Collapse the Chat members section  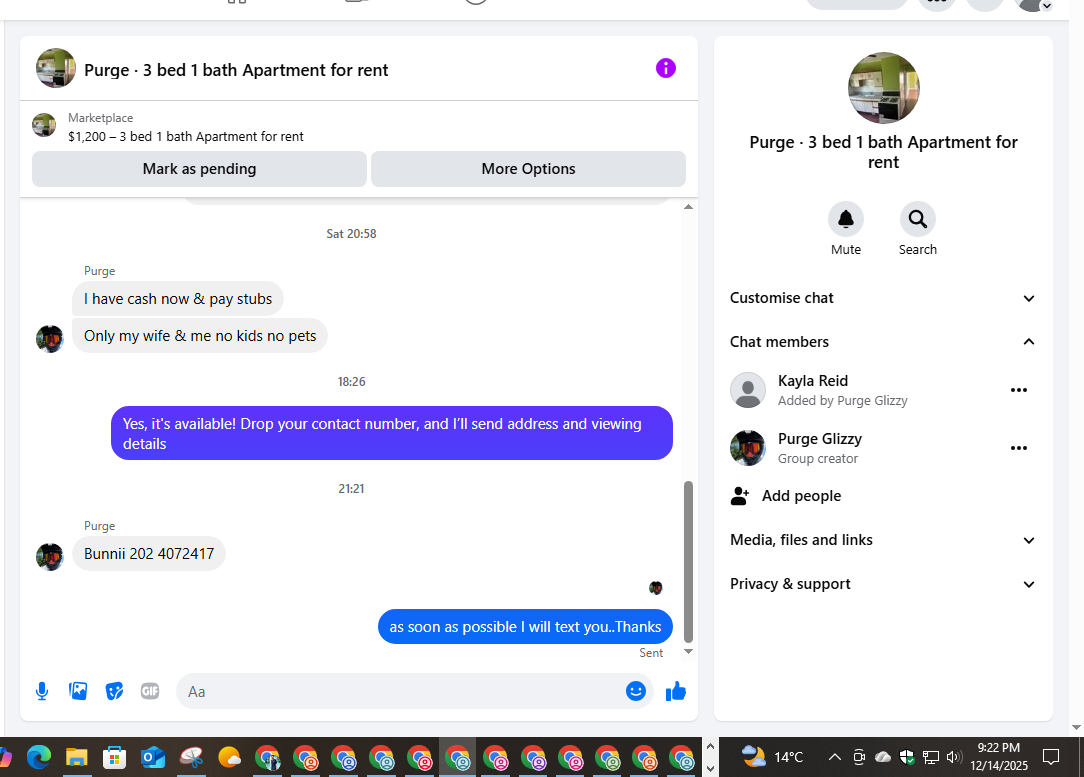click(x=883, y=341)
